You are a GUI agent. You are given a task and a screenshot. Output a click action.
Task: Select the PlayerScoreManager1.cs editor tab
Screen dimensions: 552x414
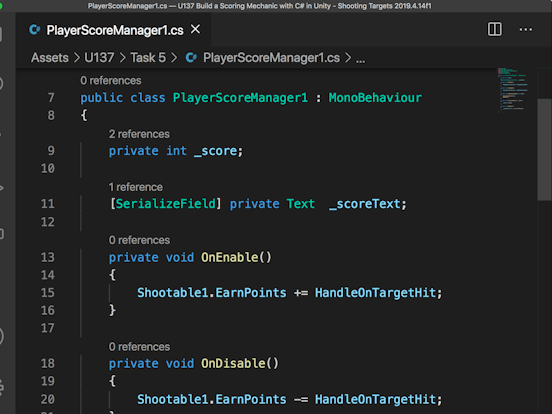coord(114,30)
